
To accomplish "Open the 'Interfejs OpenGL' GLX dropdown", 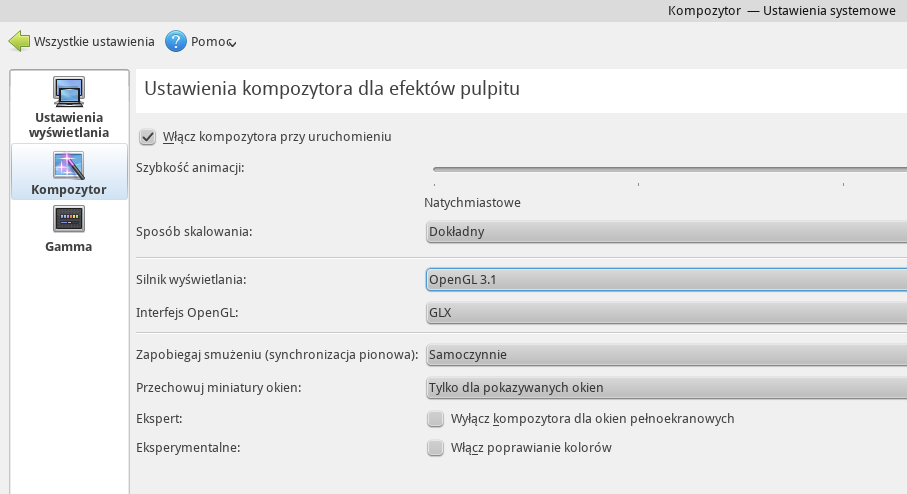I will pyautogui.click(x=665, y=312).
